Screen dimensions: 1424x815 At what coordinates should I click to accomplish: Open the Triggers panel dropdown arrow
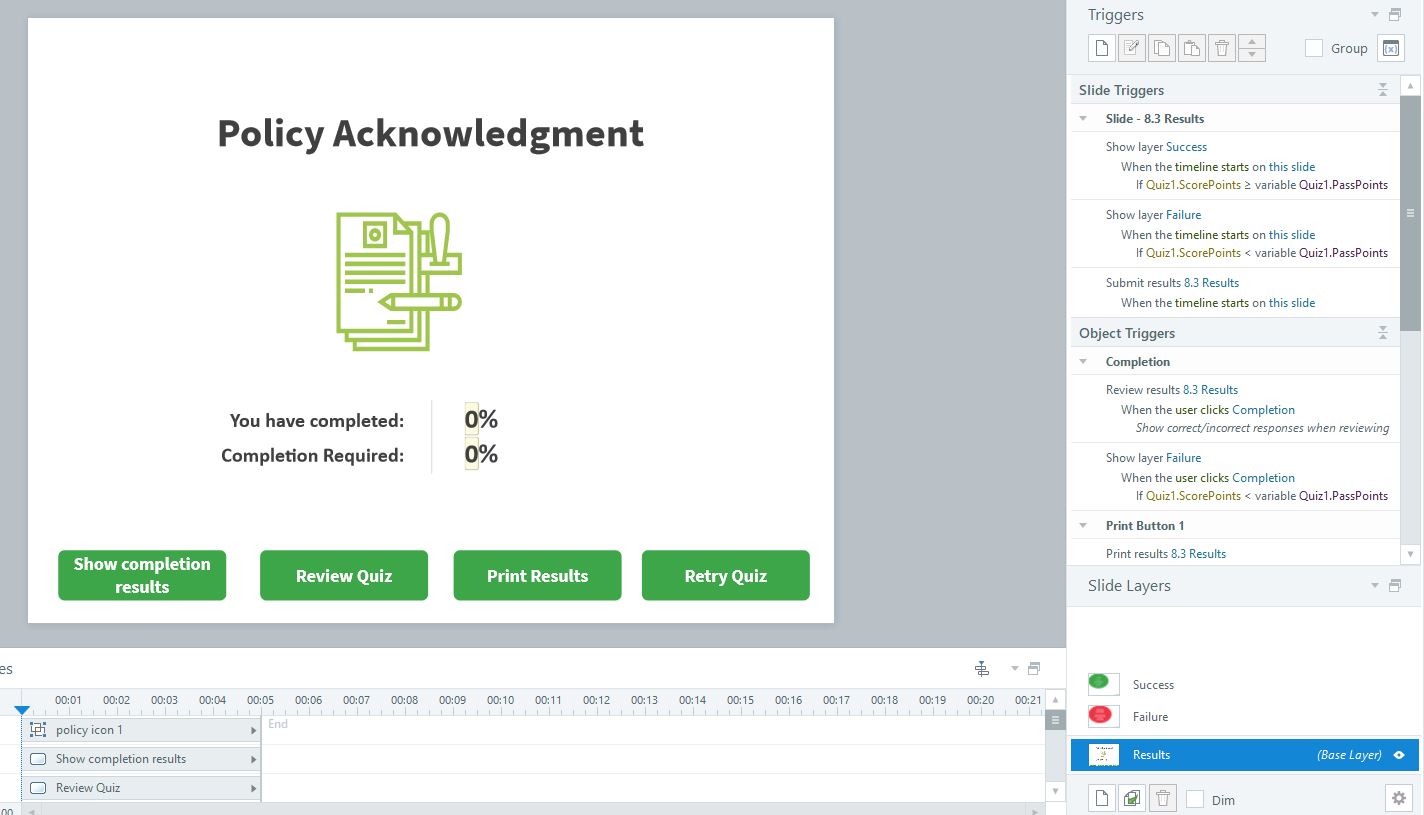click(x=1375, y=15)
